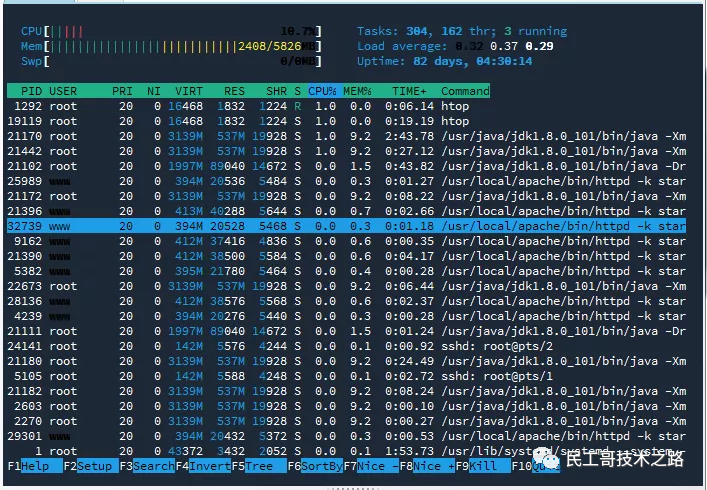Select the java process row PID 2270
The width and height of the screenshot is (707, 490).
coord(346,421)
